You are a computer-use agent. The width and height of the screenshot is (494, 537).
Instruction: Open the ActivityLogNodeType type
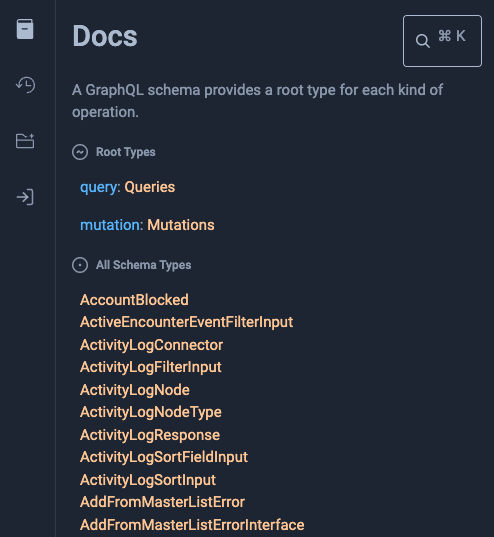click(x=151, y=412)
